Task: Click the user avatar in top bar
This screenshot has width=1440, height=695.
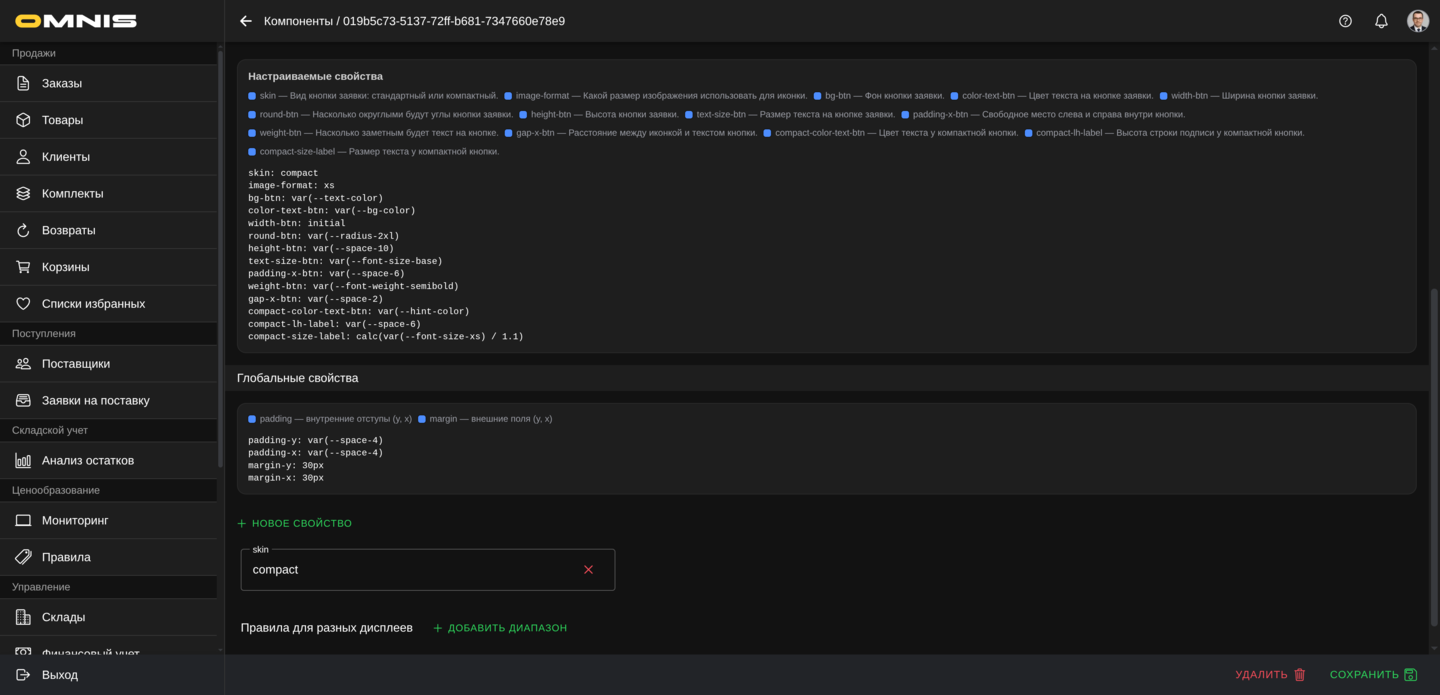Action: 1417,21
